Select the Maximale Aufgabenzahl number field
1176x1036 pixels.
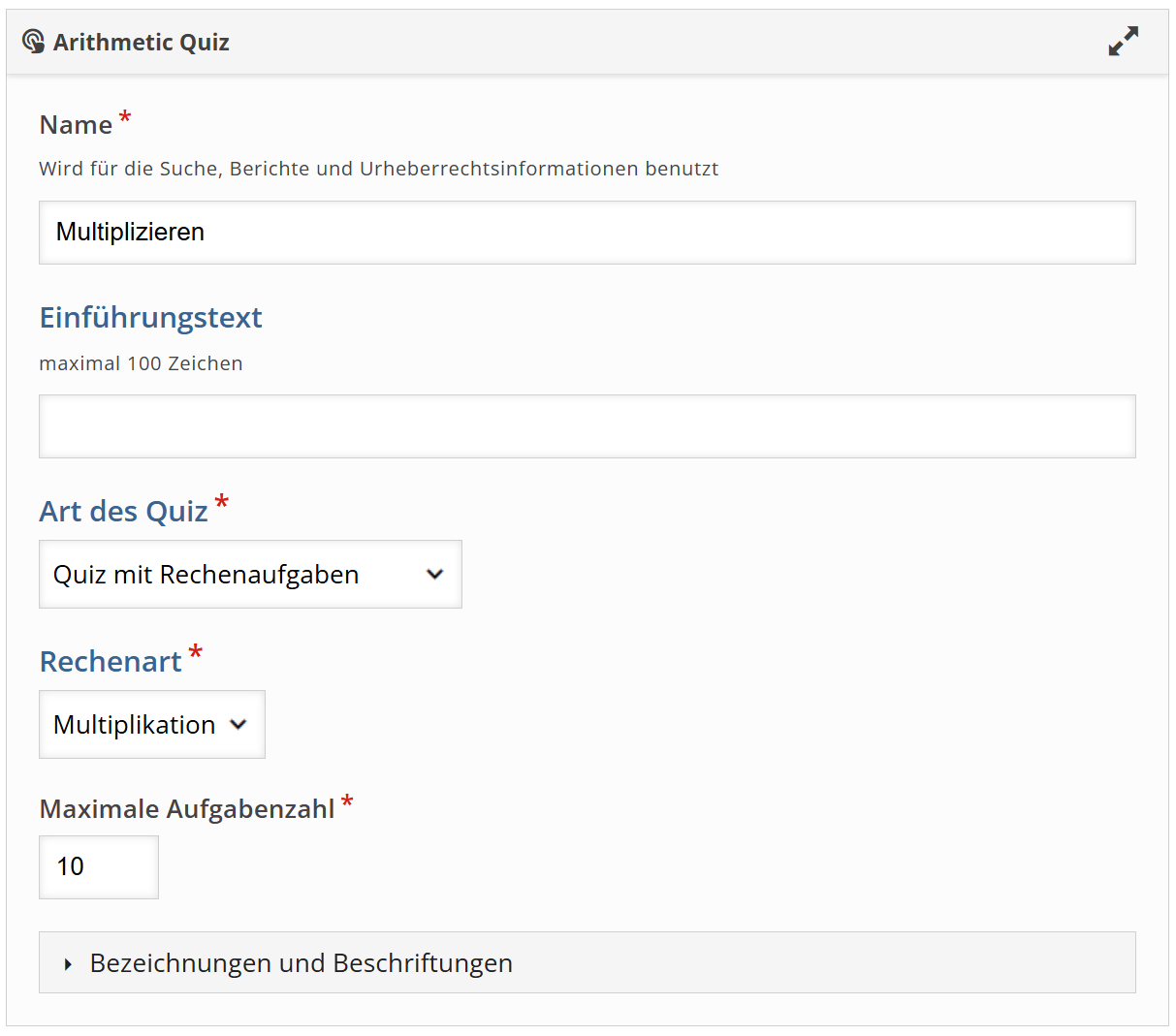click(x=98, y=867)
